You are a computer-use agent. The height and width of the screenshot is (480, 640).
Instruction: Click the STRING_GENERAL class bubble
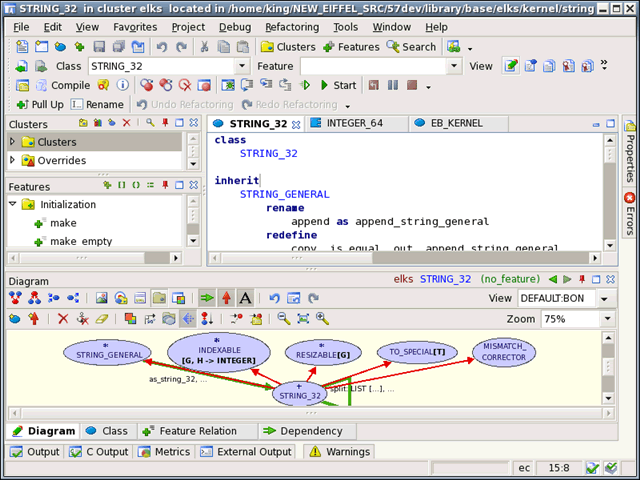coord(107,353)
